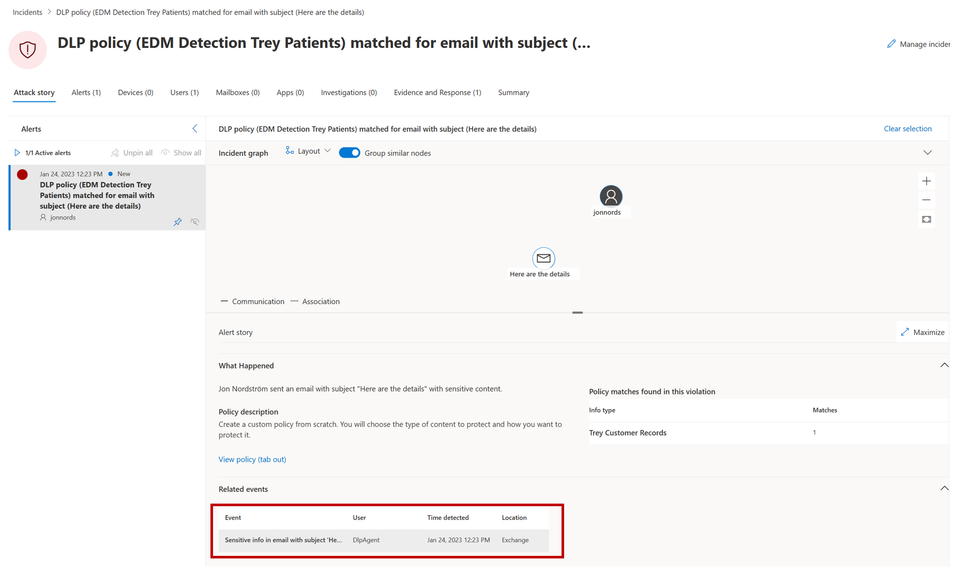
Task: Click the jonnords user node icon
Action: click(610, 195)
